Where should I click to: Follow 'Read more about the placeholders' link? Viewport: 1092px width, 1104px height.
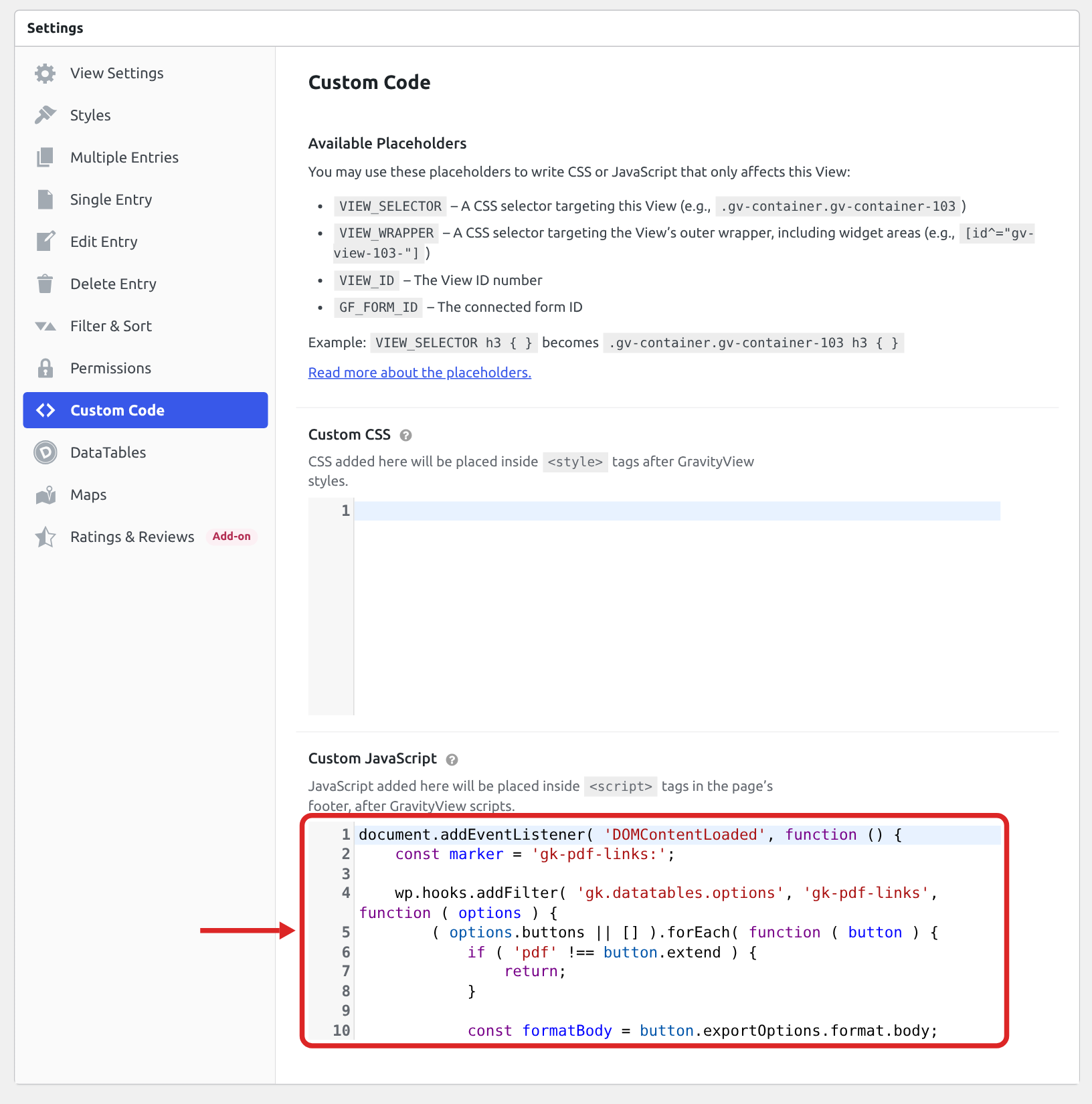coord(420,373)
